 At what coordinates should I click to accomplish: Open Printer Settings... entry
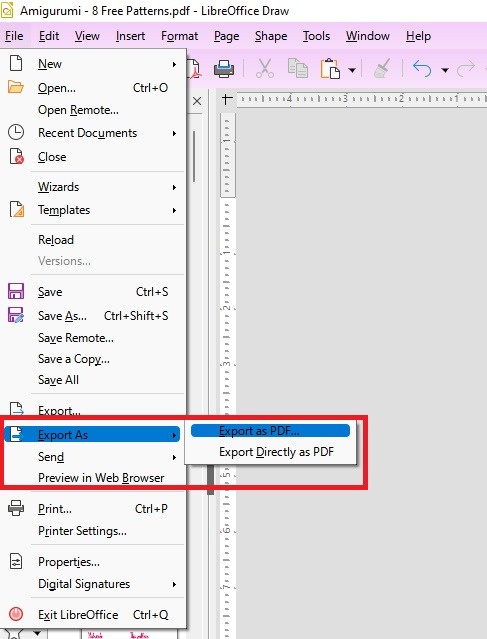point(93,531)
